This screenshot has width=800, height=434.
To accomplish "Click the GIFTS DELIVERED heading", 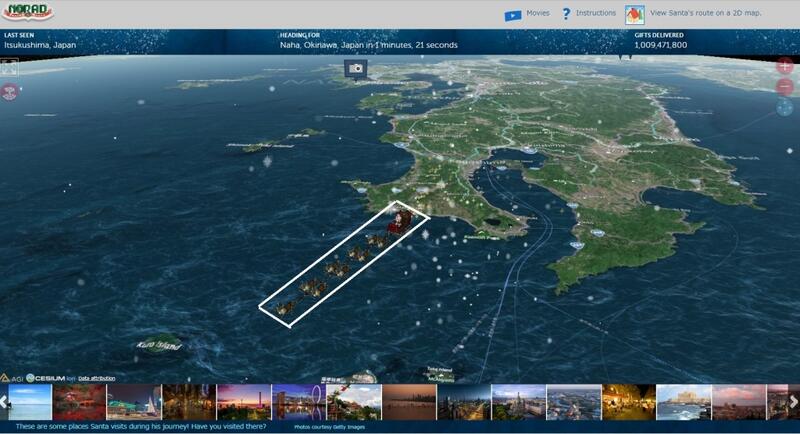I will 659,35.
